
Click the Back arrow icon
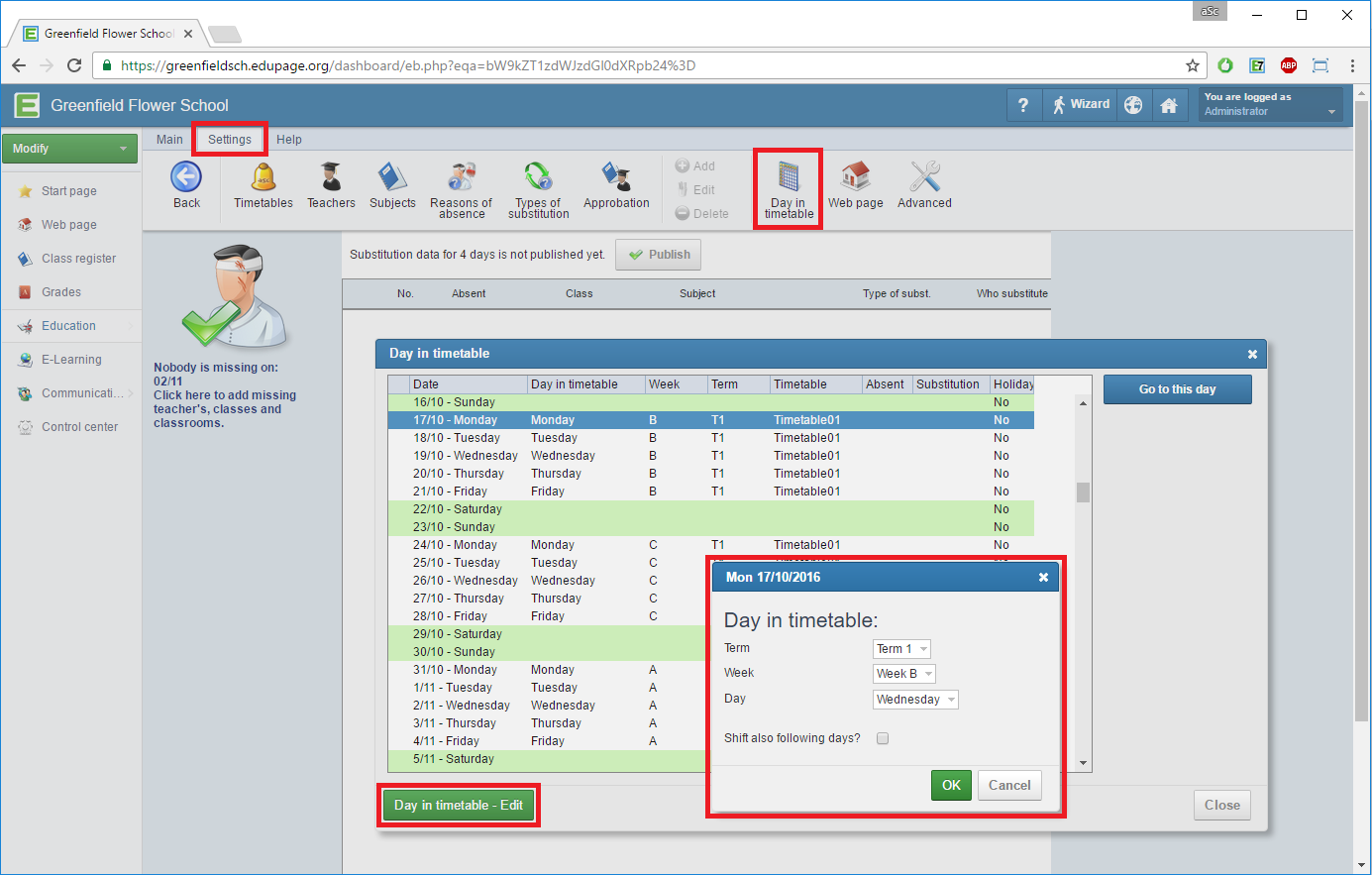186,178
